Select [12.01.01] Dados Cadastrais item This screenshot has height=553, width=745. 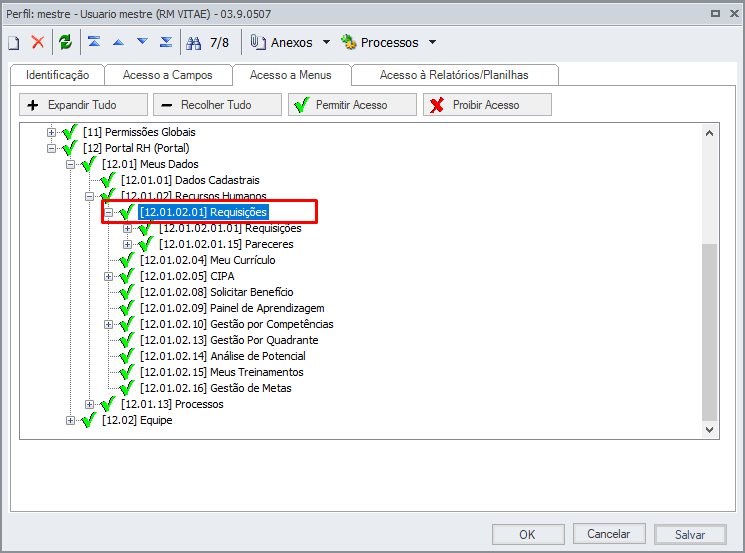(x=190, y=180)
